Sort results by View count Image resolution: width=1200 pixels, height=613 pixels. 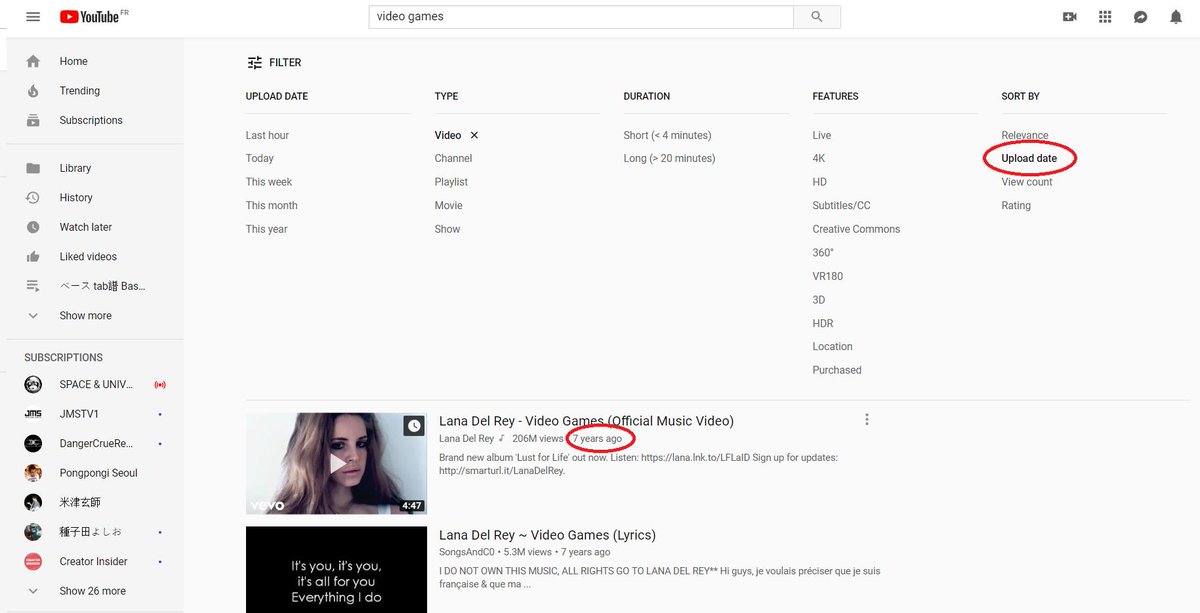(x=1027, y=182)
